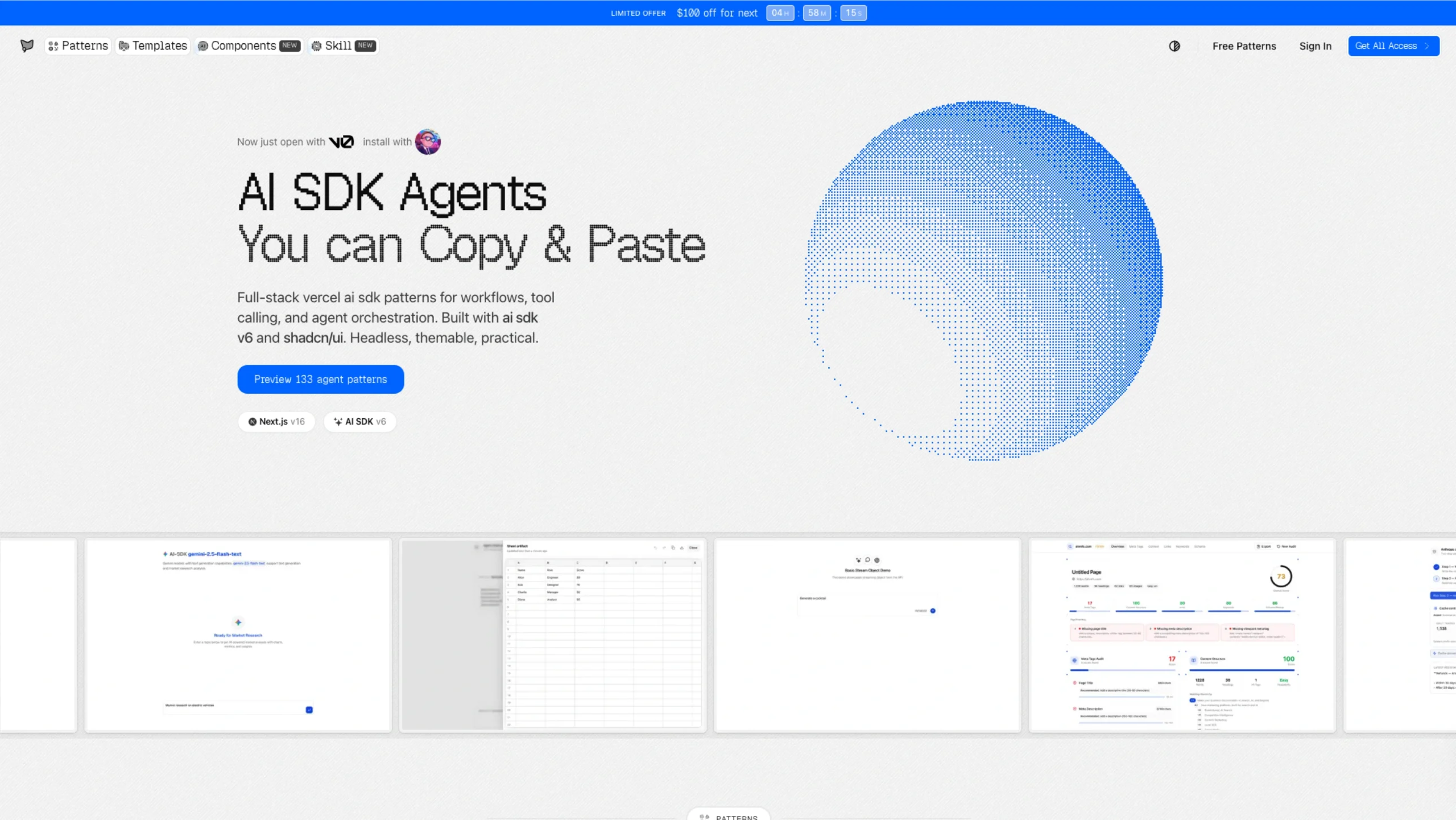This screenshot has width=1456, height=820.
Task: Click the 04 H countdown box
Action: (x=780, y=13)
